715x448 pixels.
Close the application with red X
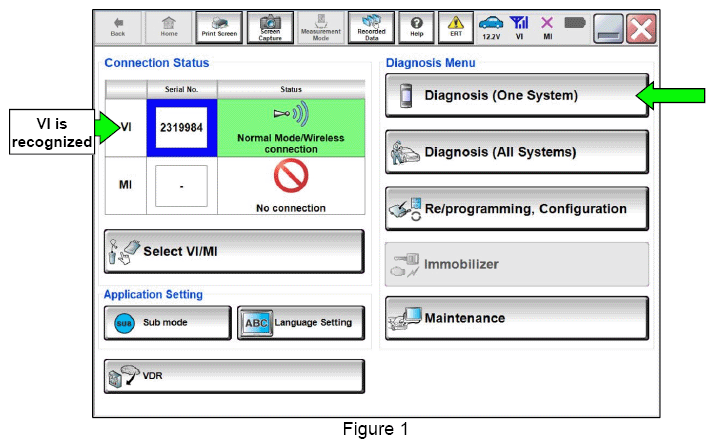[x=641, y=28]
